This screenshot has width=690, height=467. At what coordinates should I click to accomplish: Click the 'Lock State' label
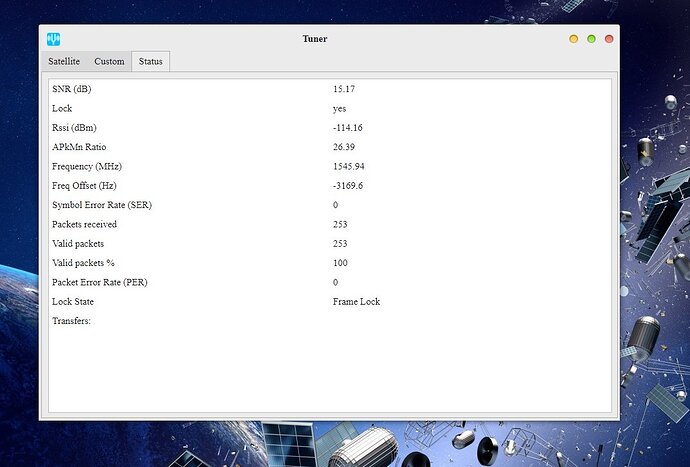coord(73,302)
